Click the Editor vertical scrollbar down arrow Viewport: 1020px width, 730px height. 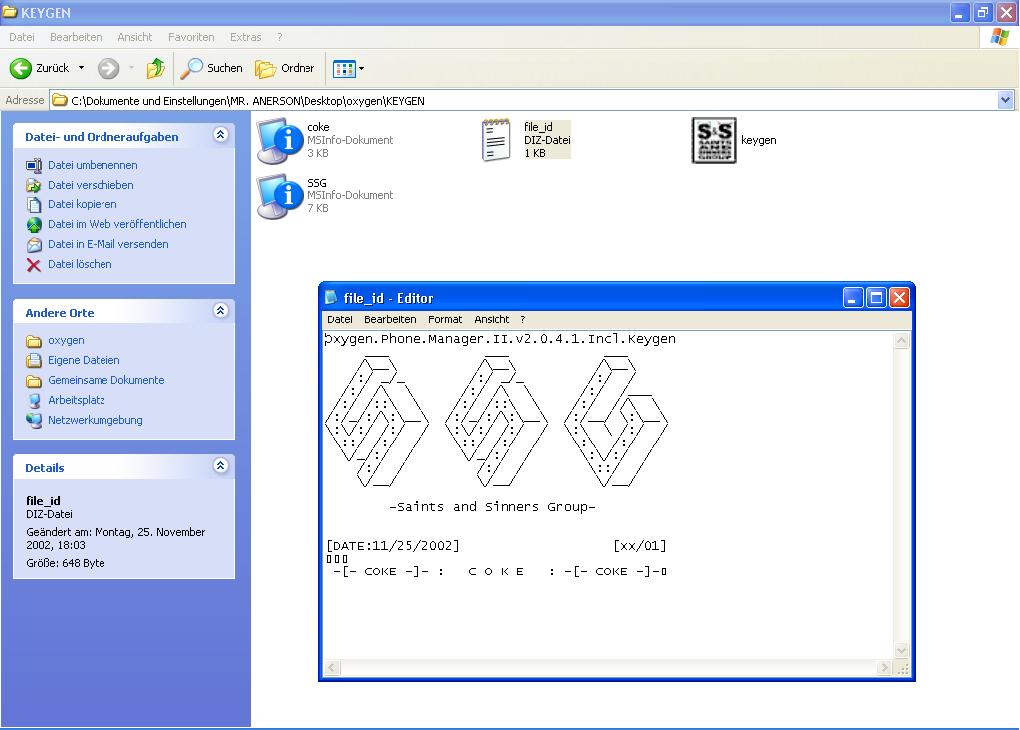coord(901,651)
